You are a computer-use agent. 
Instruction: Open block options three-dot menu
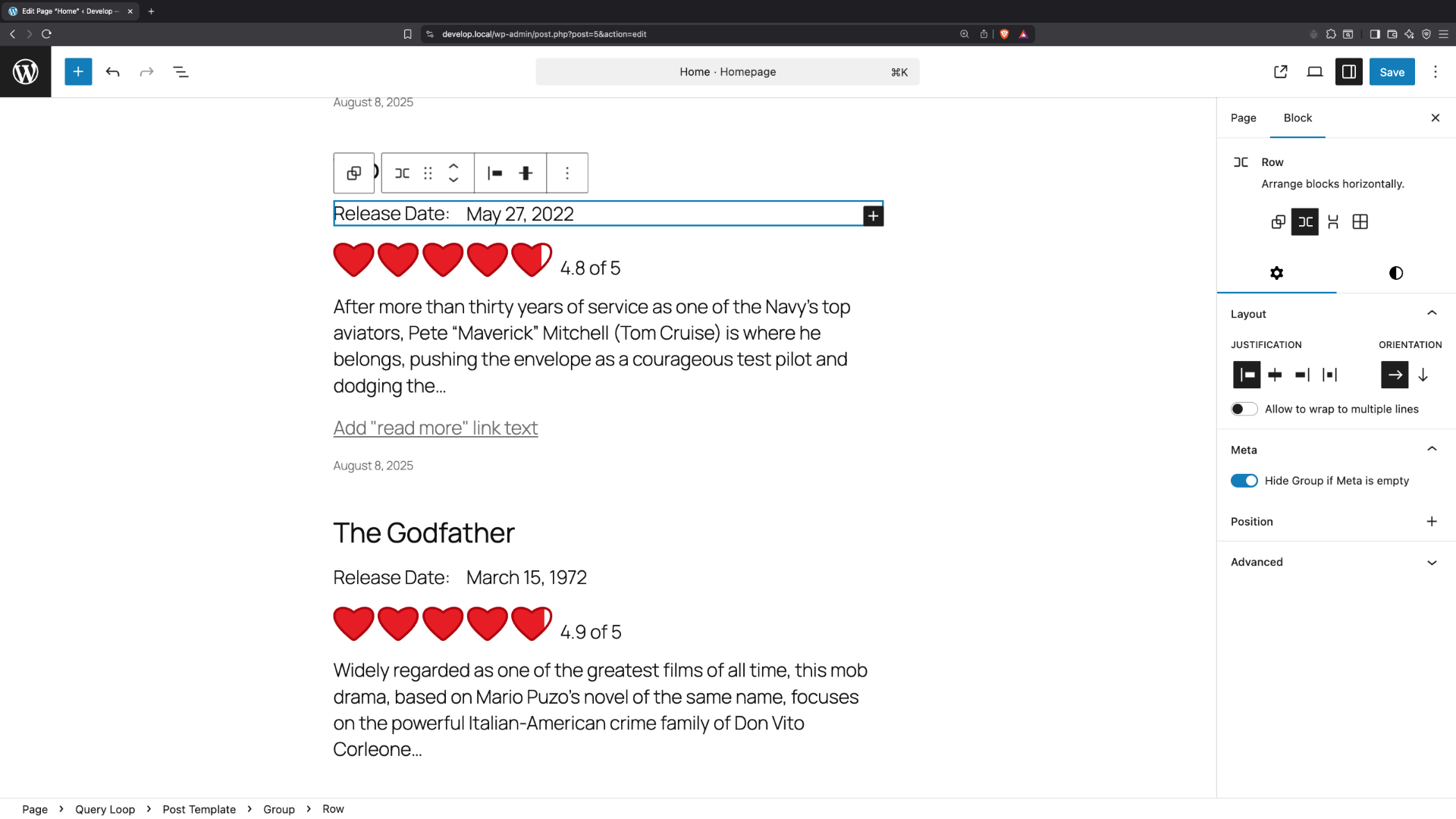coord(567,173)
